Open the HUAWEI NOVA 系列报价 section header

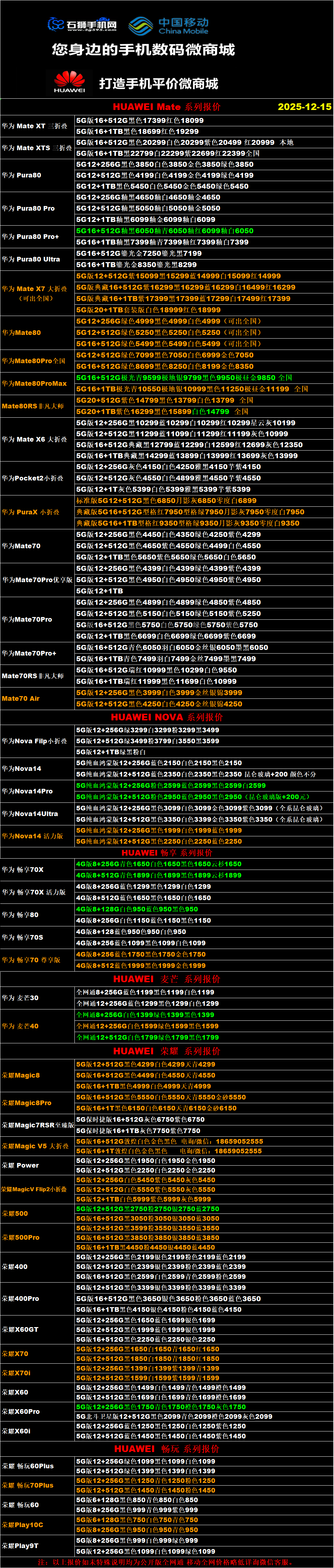(166, 717)
